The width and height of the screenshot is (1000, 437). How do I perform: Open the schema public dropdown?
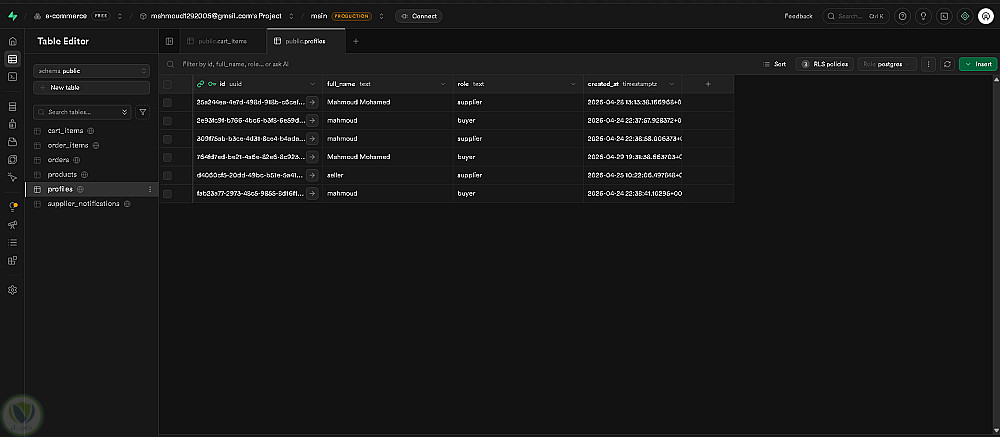click(91, 71)
